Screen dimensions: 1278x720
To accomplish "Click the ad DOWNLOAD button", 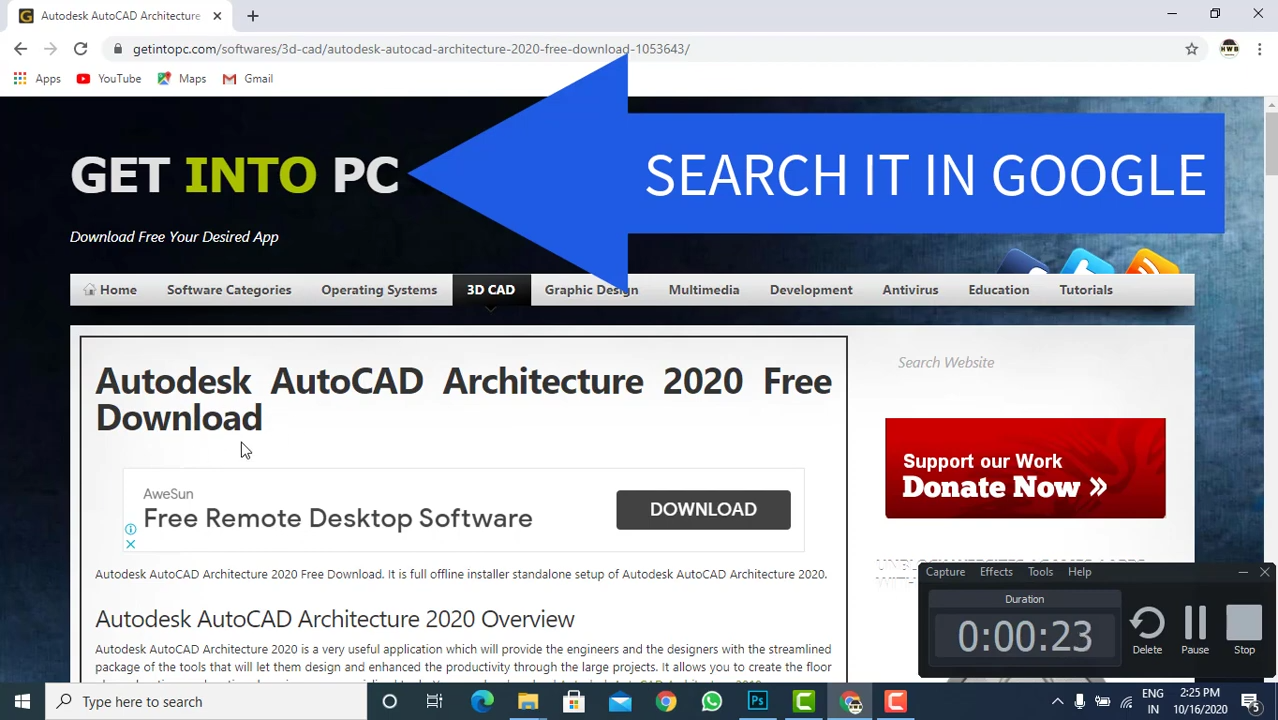I will pos(703,509).
